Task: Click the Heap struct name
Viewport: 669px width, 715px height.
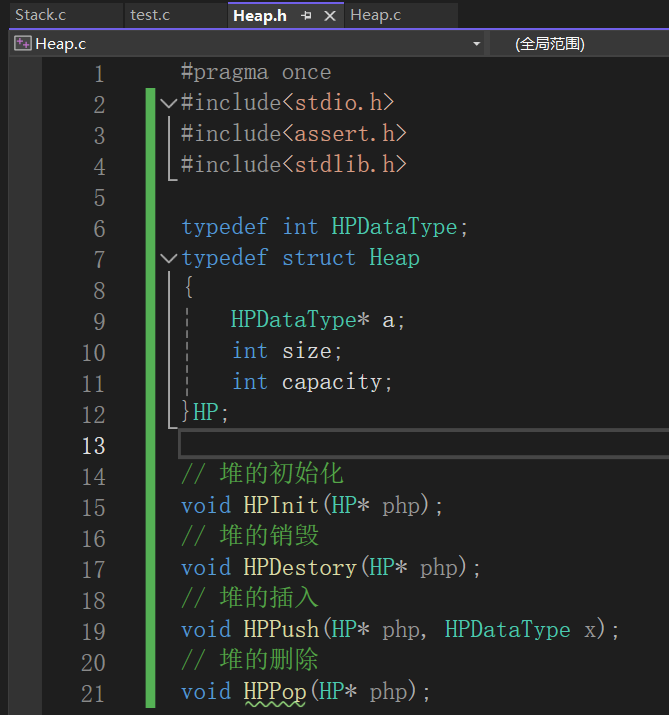Action: pyautogui.click(x=394, y=258)
